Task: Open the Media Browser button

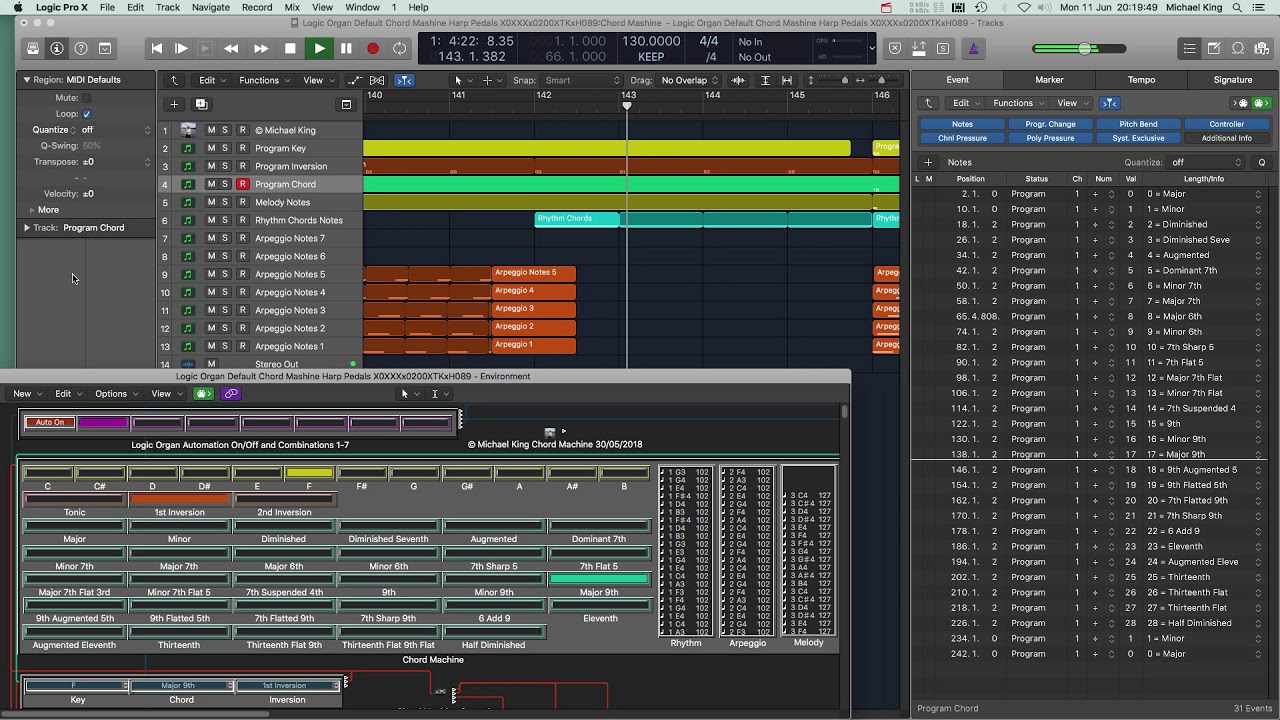Action: click(x=1262, y=48)
